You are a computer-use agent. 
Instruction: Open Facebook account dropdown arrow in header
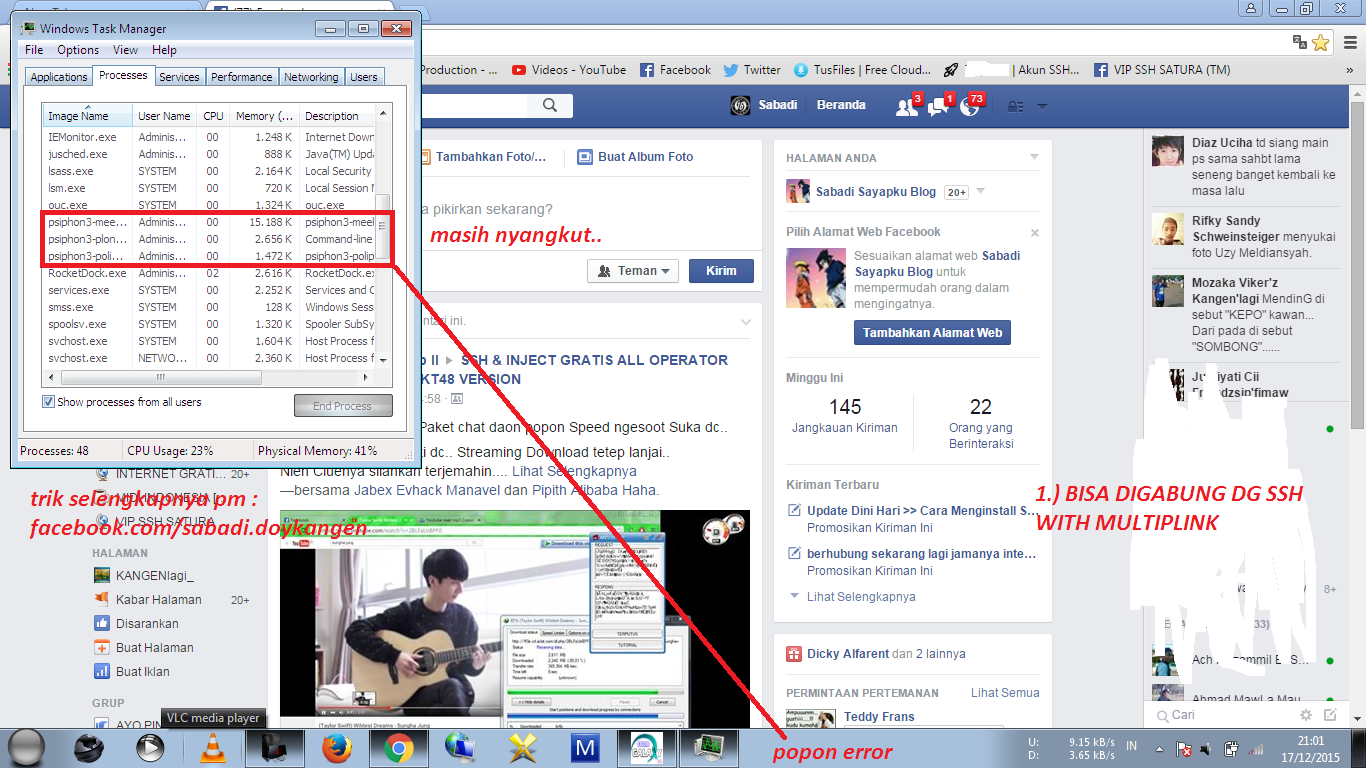1042,106
